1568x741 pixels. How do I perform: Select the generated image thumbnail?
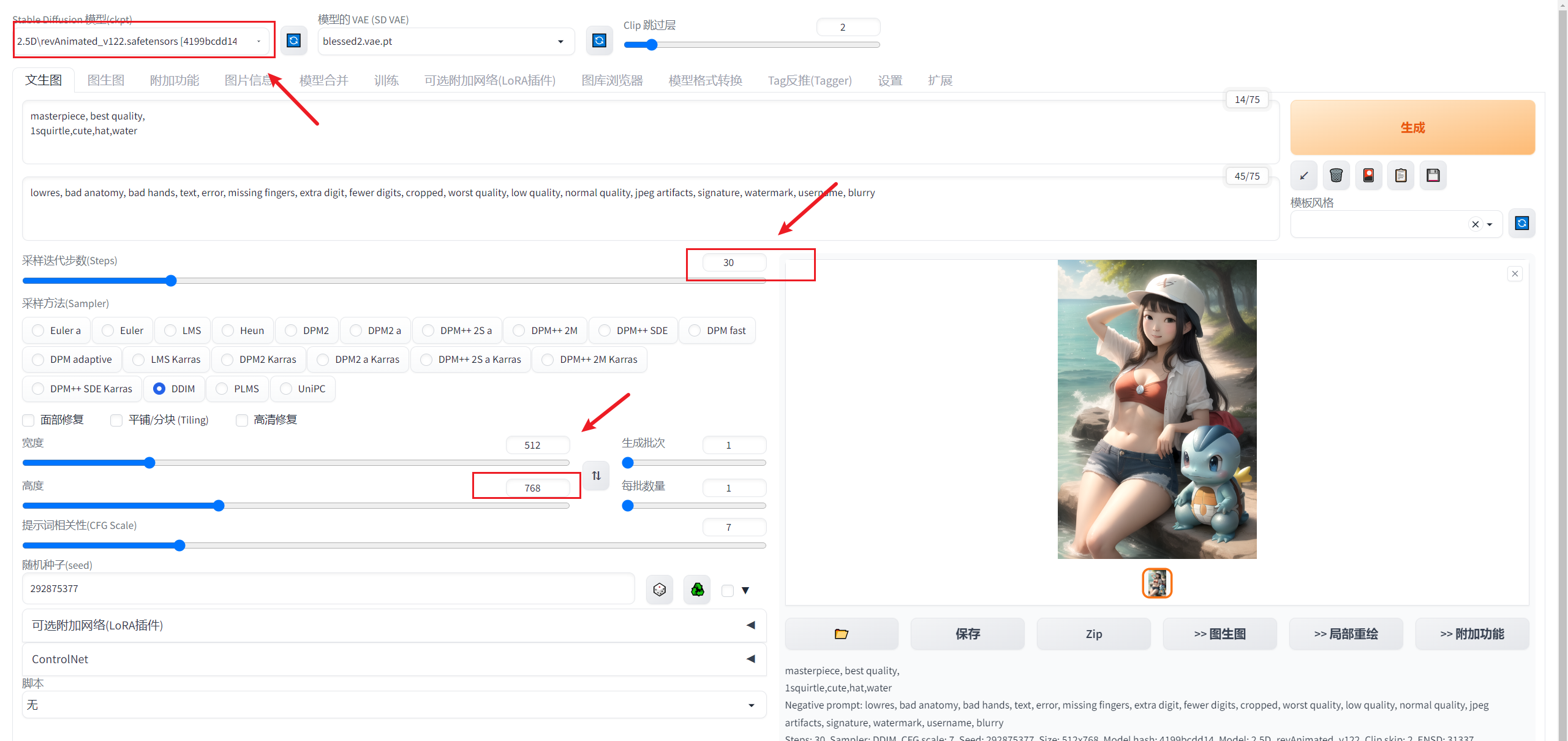click(x=1157, y=583)
